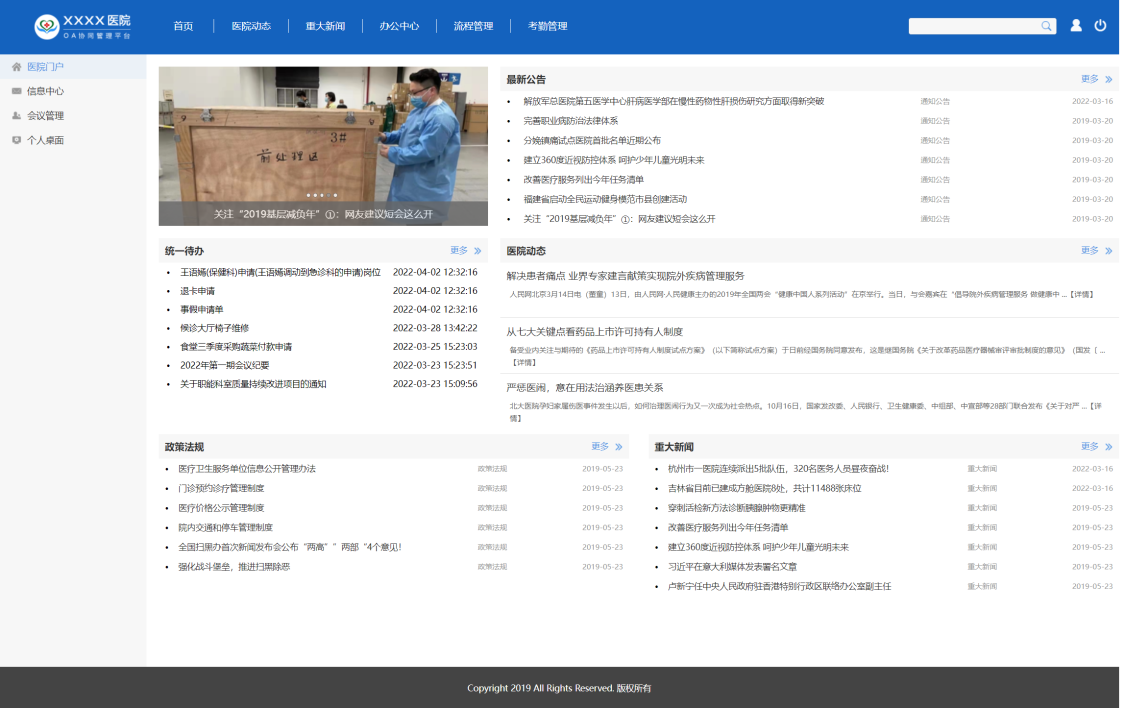Click the magnifier icon in the search box
The width and height of the screenshot is (1125, 708).
[1046, 26]
